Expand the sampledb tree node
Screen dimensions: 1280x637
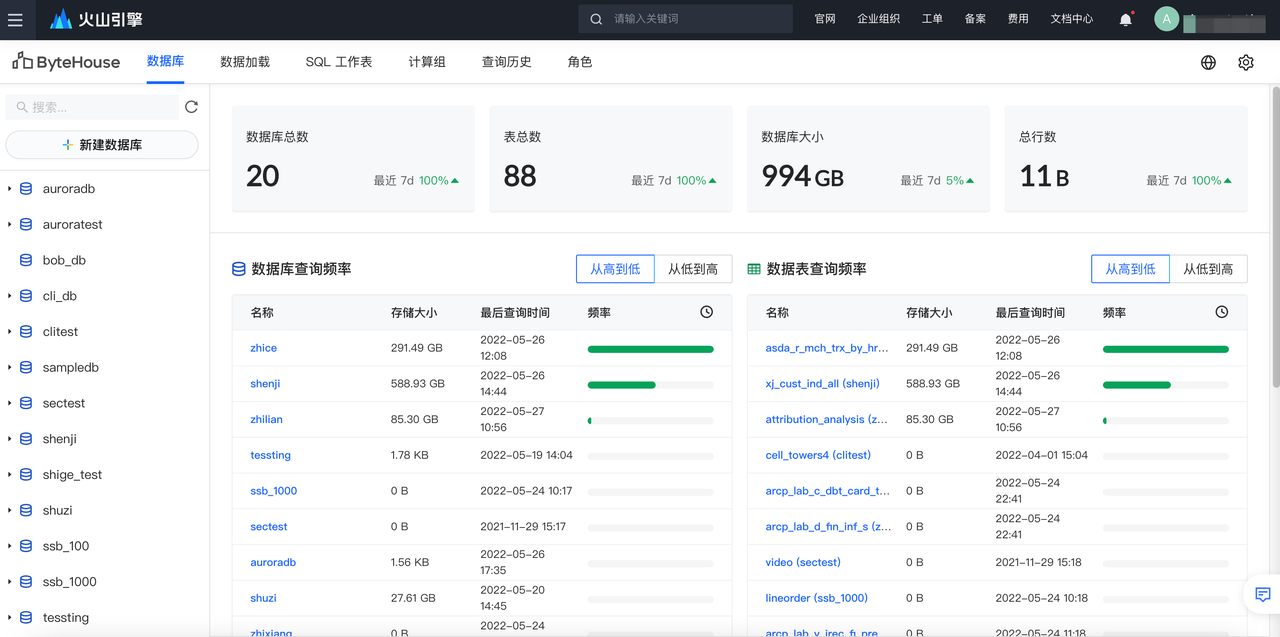(x=10, y=368)
